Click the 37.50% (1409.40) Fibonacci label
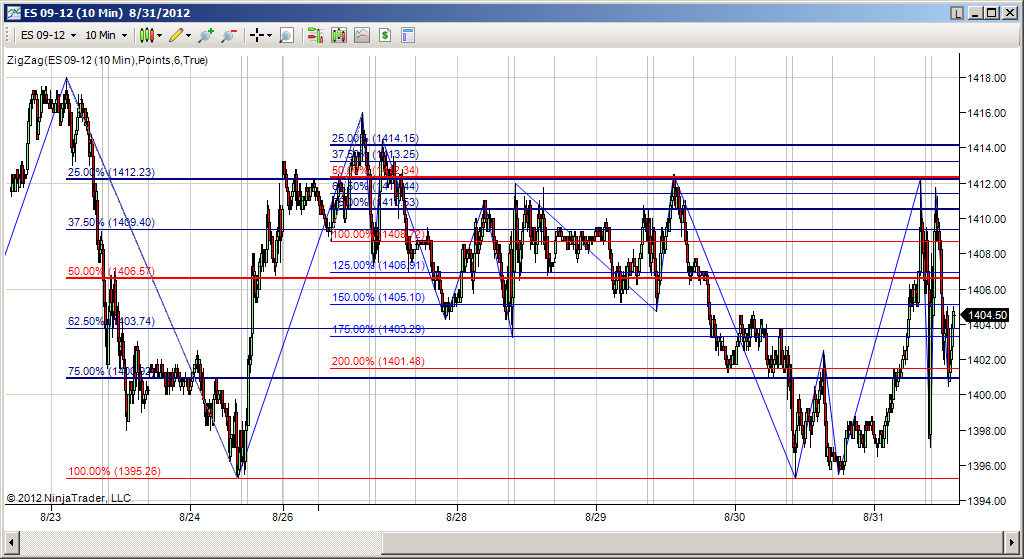The image size is (1024, 559). [x=111, y=223]
